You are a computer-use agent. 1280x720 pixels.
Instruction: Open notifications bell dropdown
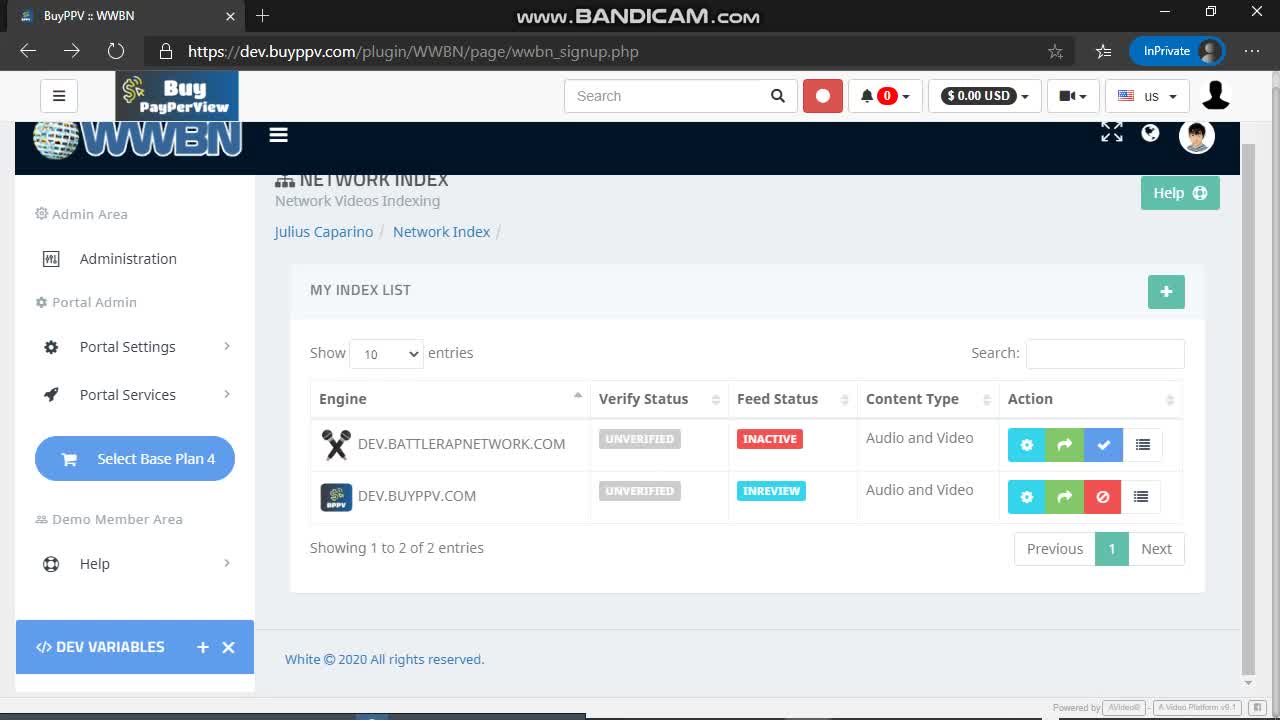[x=885, y=96]
